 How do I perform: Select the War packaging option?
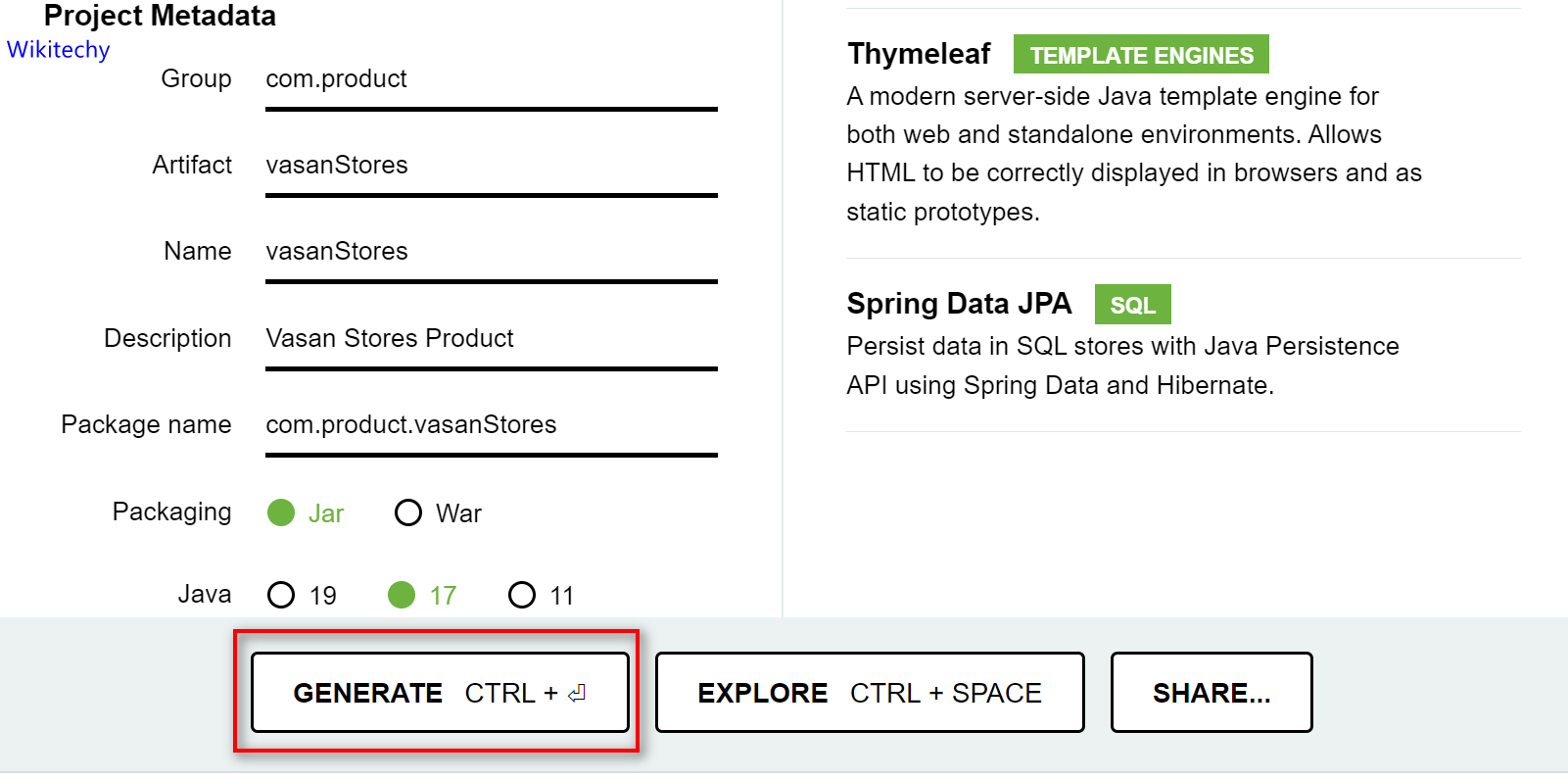(408, 512)
